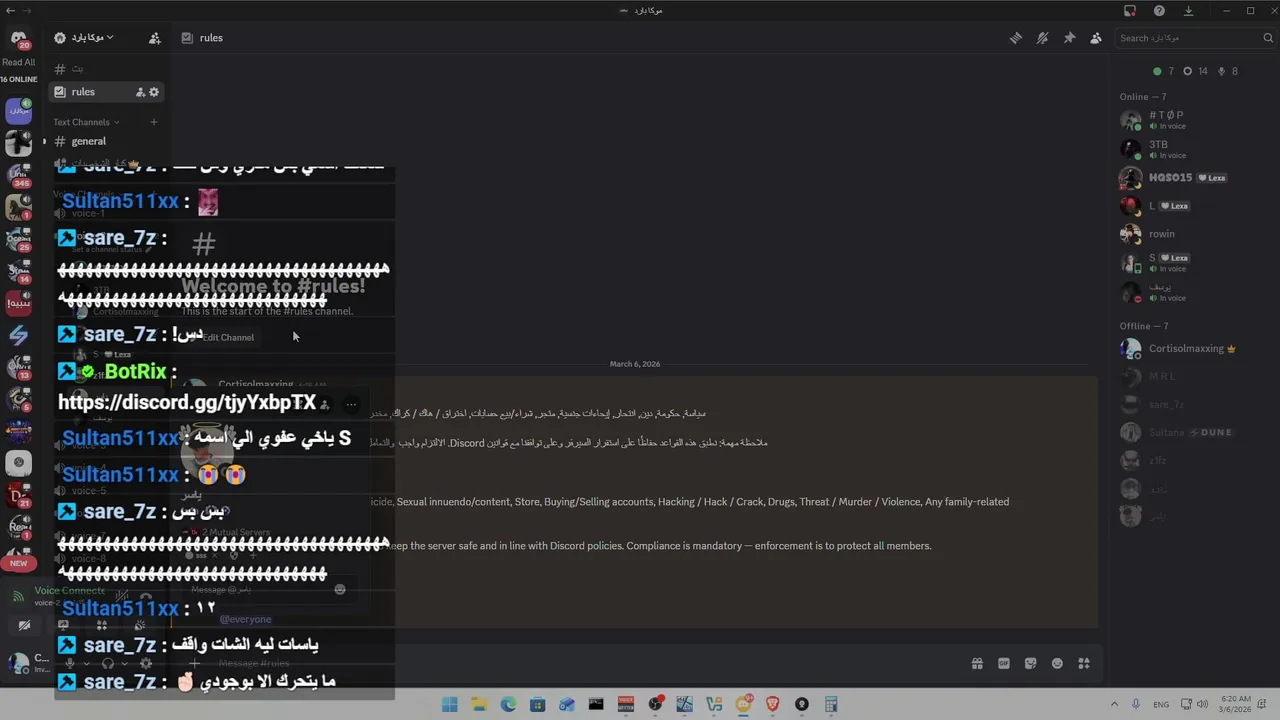The image size is (1280, 720).
Task: Toggle the member list icon
Action: (1096, 38)
